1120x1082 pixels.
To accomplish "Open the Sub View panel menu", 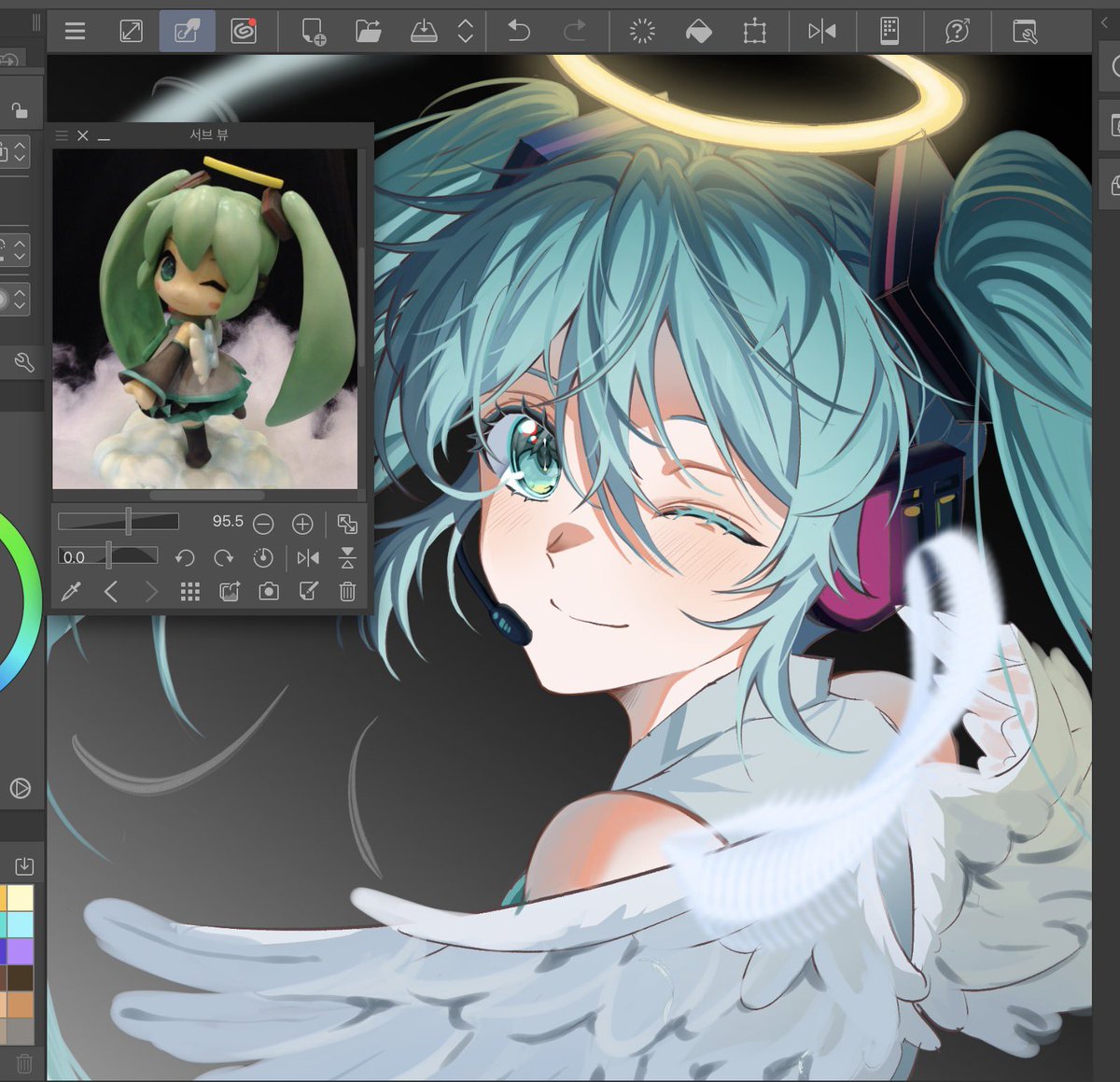I will [x=62, y=135].
